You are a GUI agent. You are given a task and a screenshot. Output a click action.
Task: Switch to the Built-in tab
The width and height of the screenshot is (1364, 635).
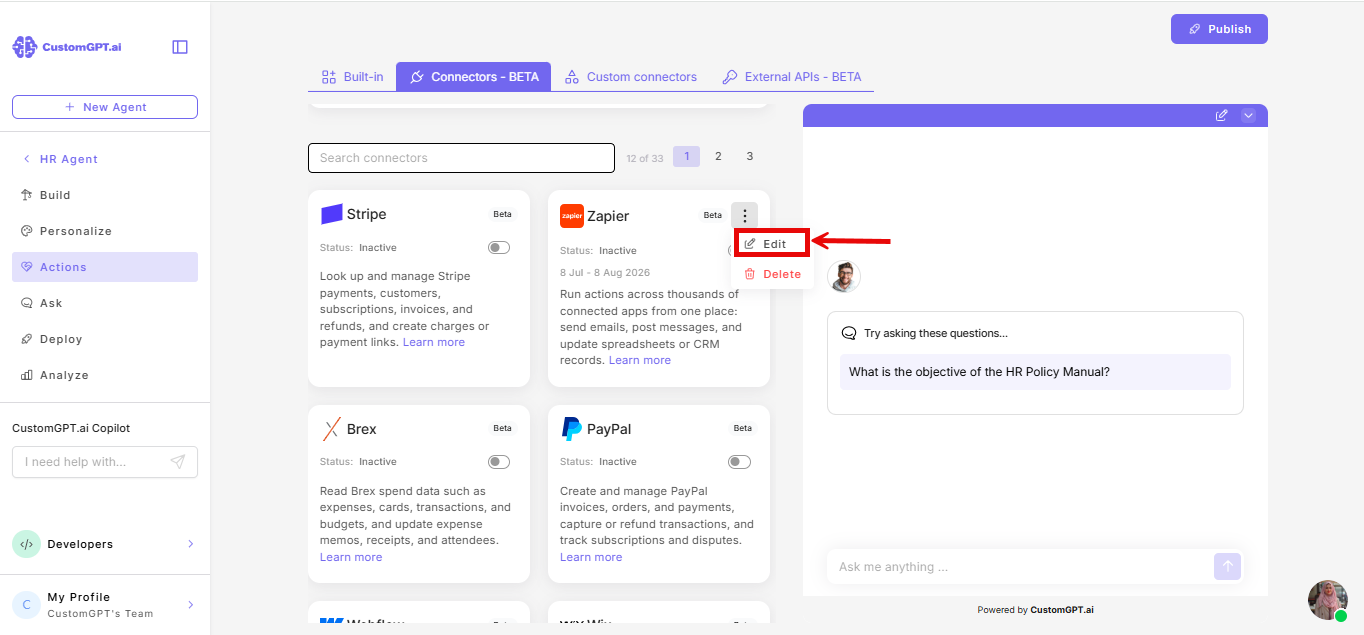[352, 77]
